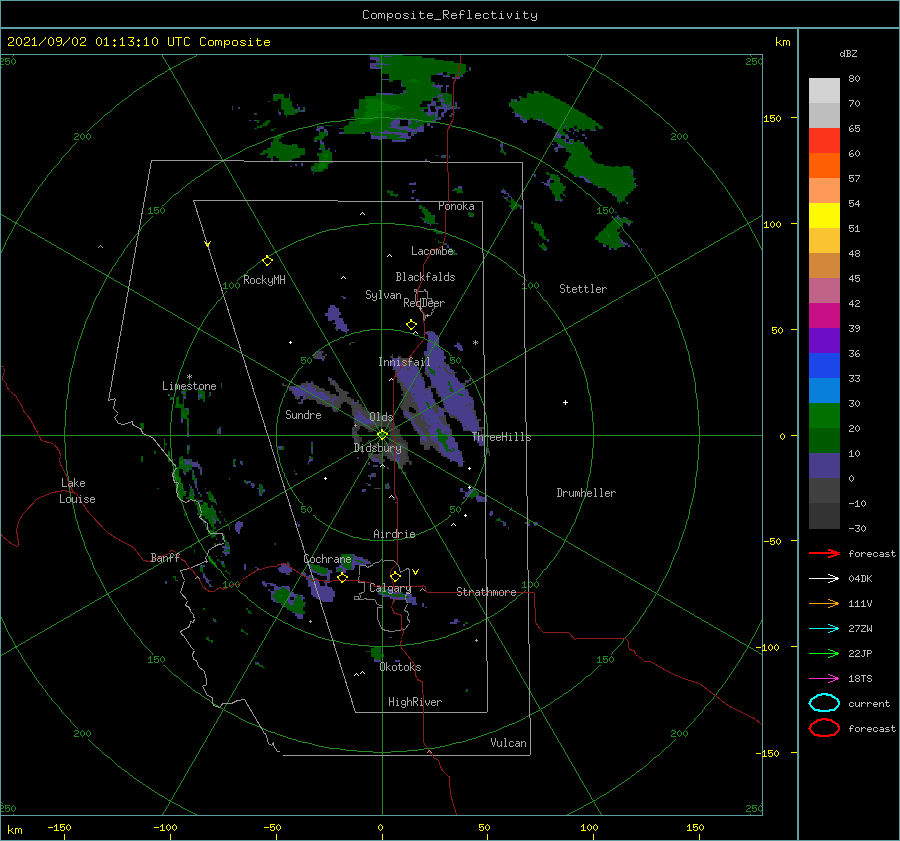Select the orange 111V arrow icon
The image size is (900, 841).
(824, 603)
